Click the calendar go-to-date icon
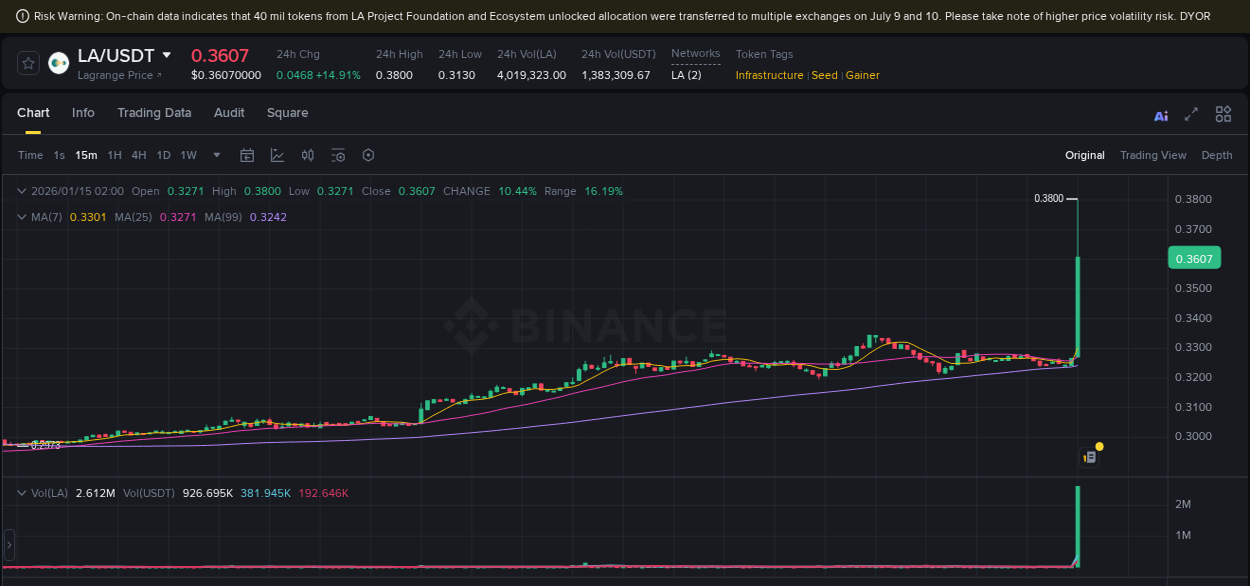Image resolution: width=1250 pixels, height=586 pixels. tap(247, 155)
